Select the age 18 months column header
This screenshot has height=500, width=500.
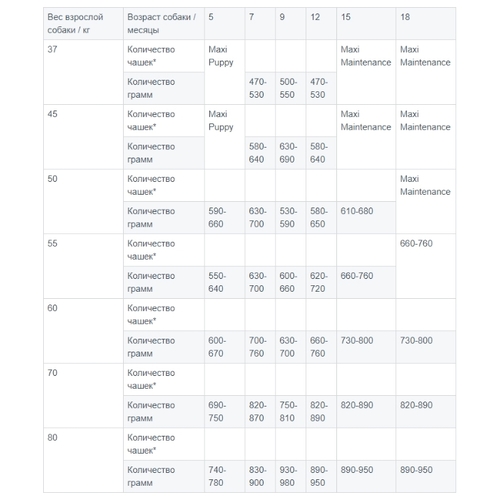coord(426,23)
